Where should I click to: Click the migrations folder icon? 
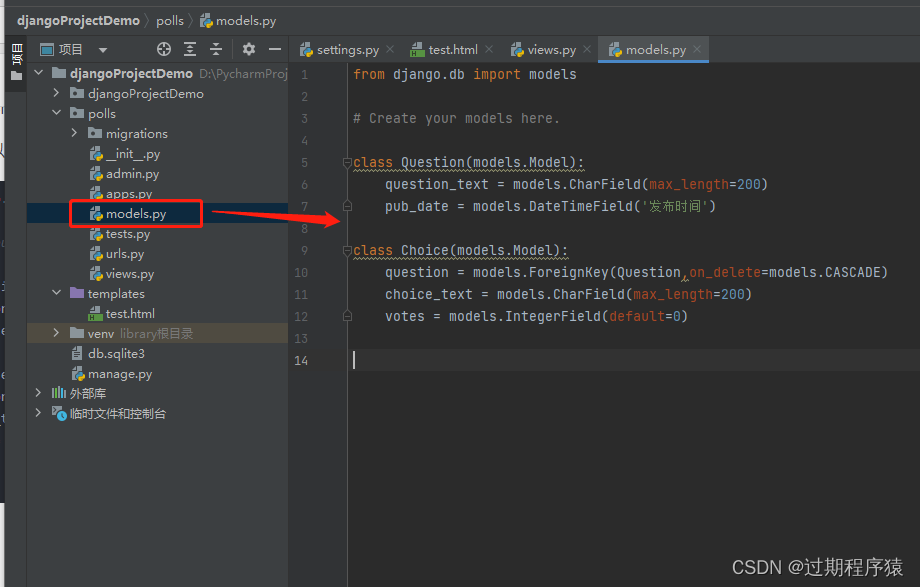coord(95,133)
